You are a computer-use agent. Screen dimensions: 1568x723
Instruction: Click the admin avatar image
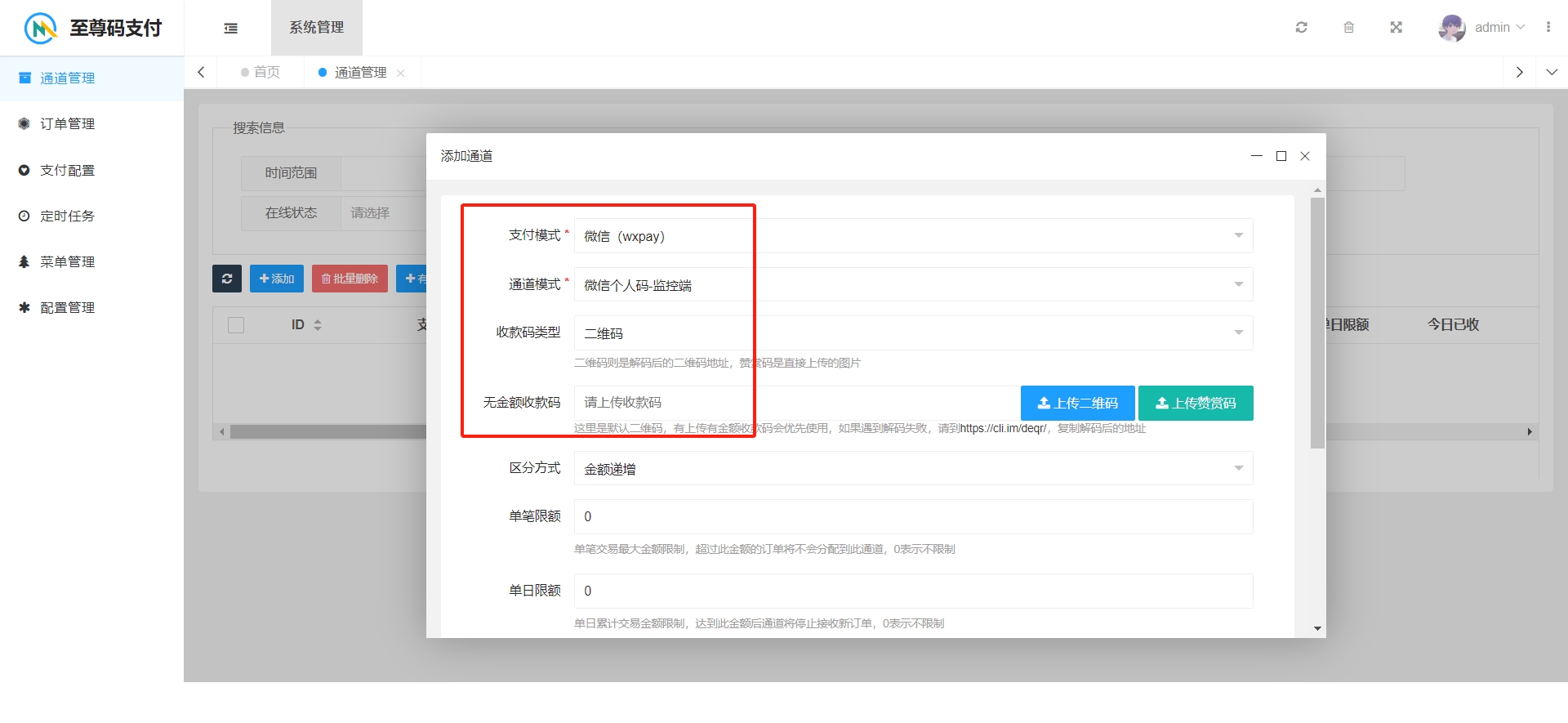(1451, 28)
